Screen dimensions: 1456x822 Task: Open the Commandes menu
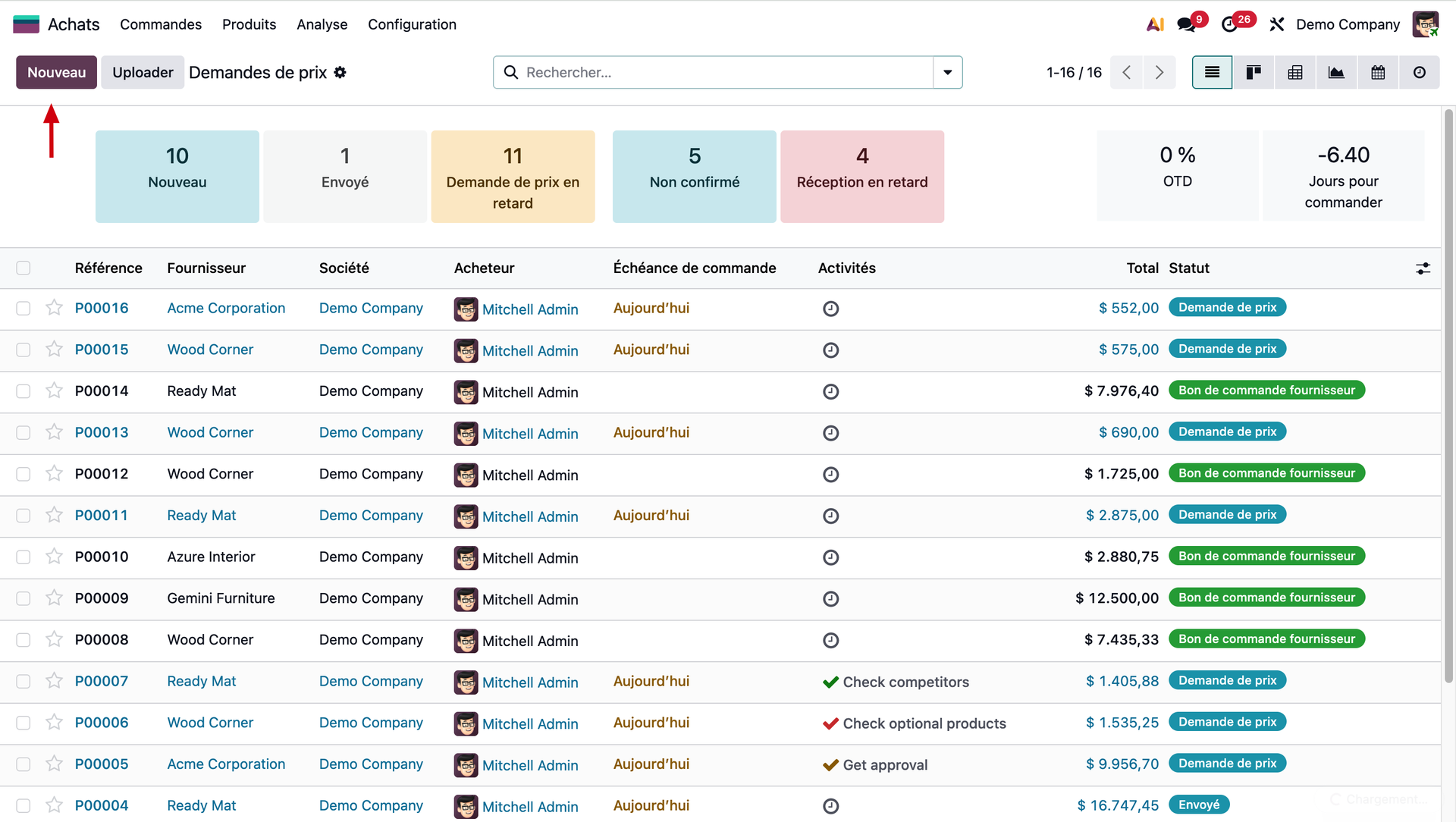point(161,24)
